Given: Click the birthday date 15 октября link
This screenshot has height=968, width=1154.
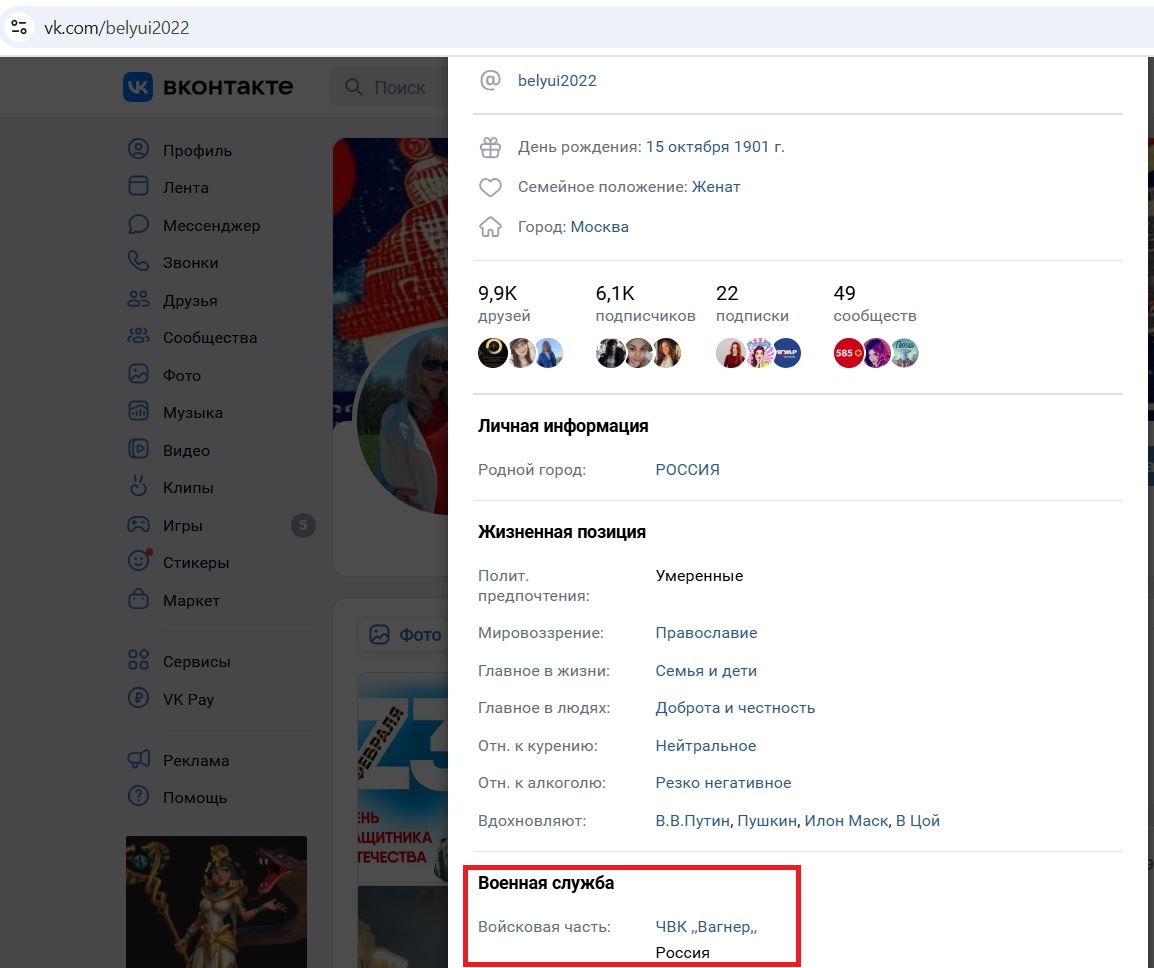Looking at the screenshot, I should [x=687, y=146].
